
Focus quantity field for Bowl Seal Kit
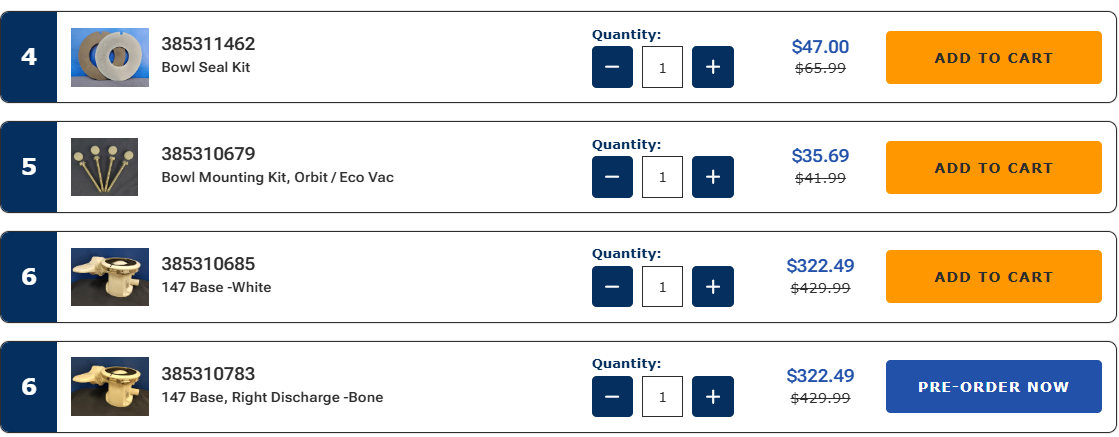662,67
